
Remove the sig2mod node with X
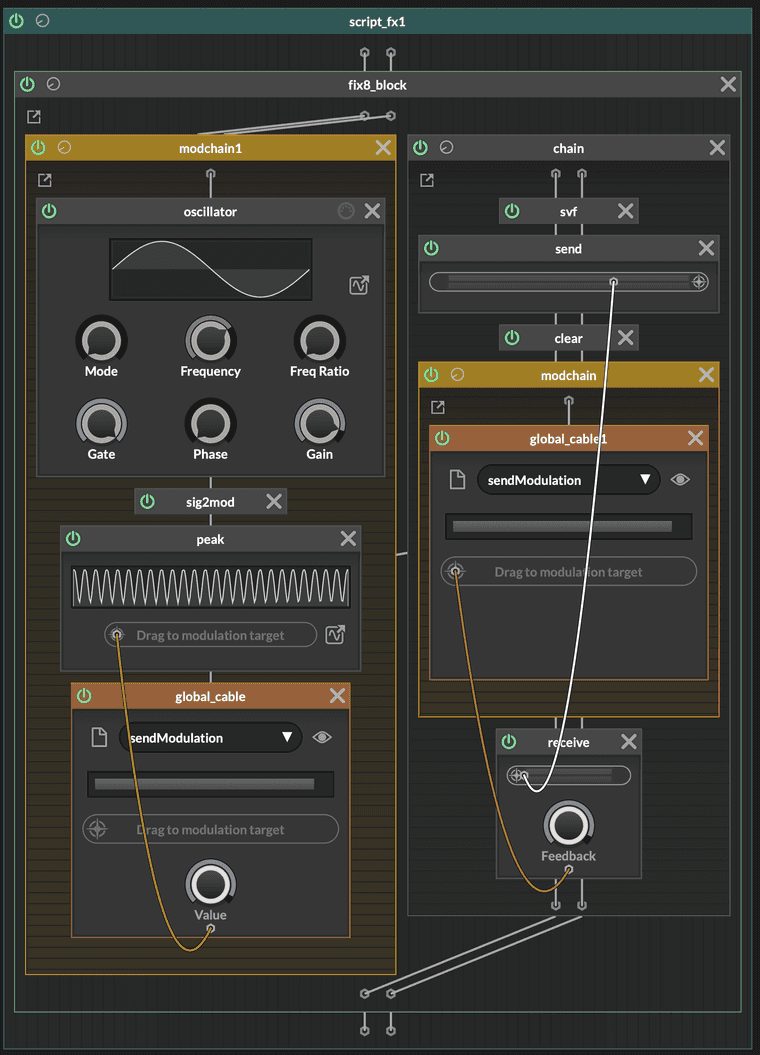(273, 502)
